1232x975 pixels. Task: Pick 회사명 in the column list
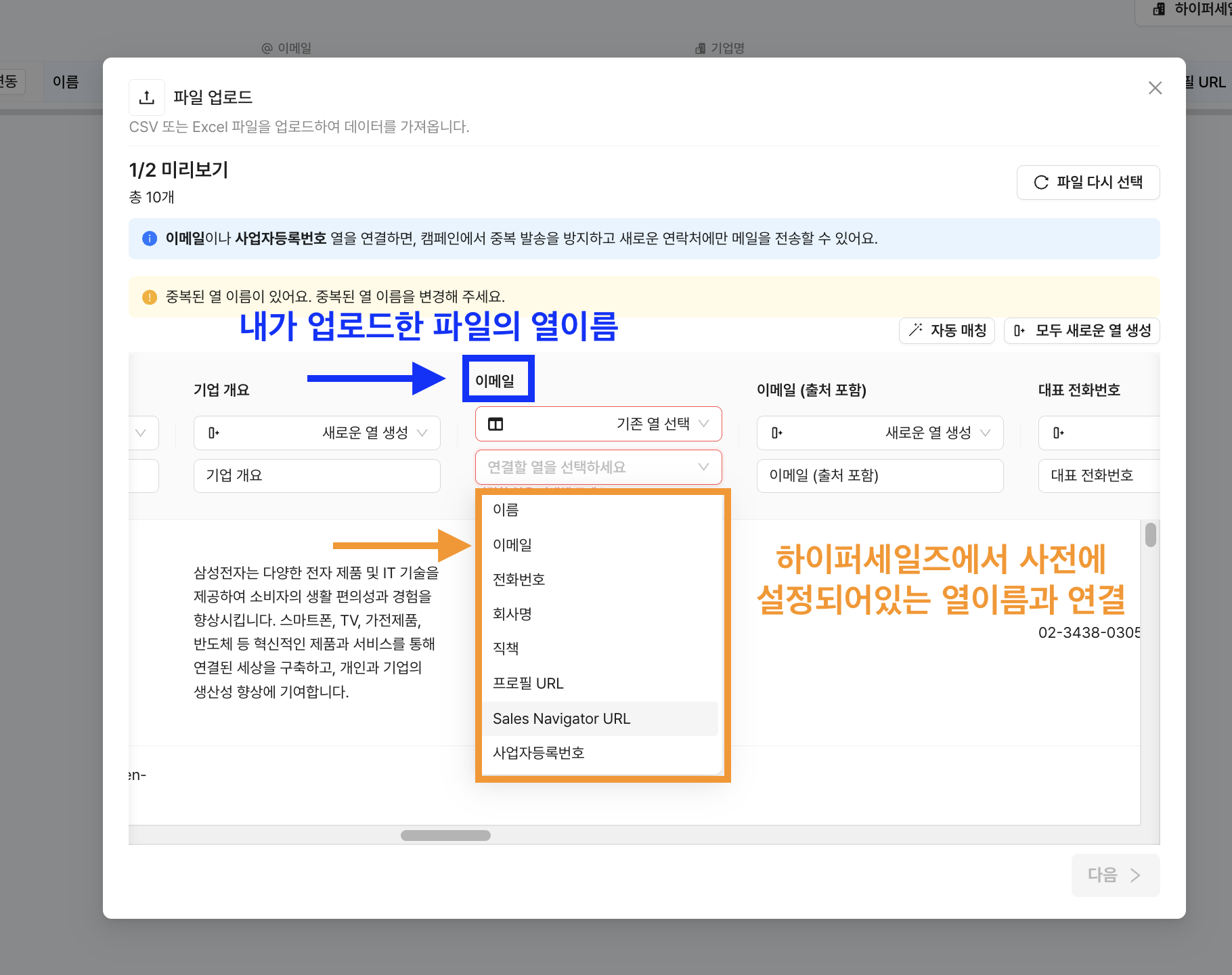[x=512, y=614]
